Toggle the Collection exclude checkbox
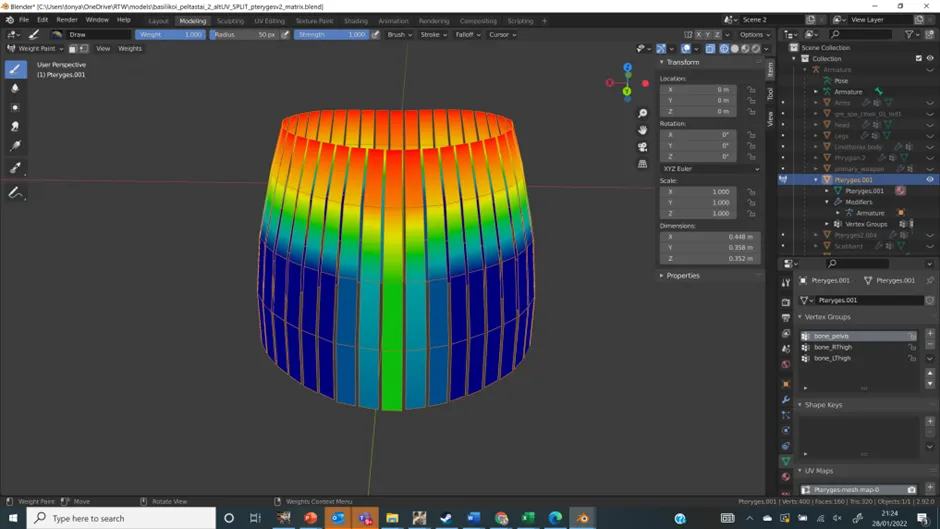 918,58
